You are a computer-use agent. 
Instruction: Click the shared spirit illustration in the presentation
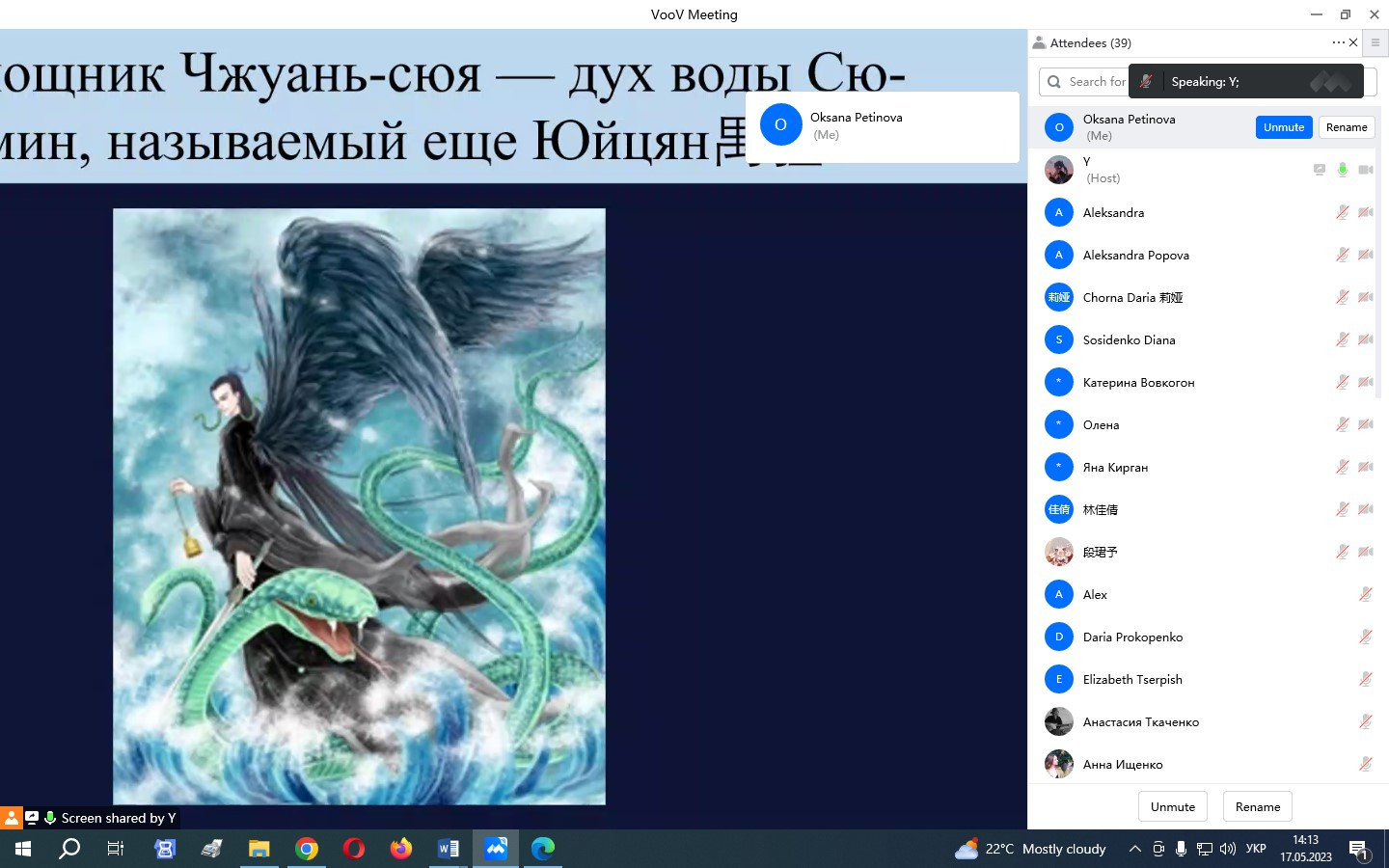click(x=359, y=506)
